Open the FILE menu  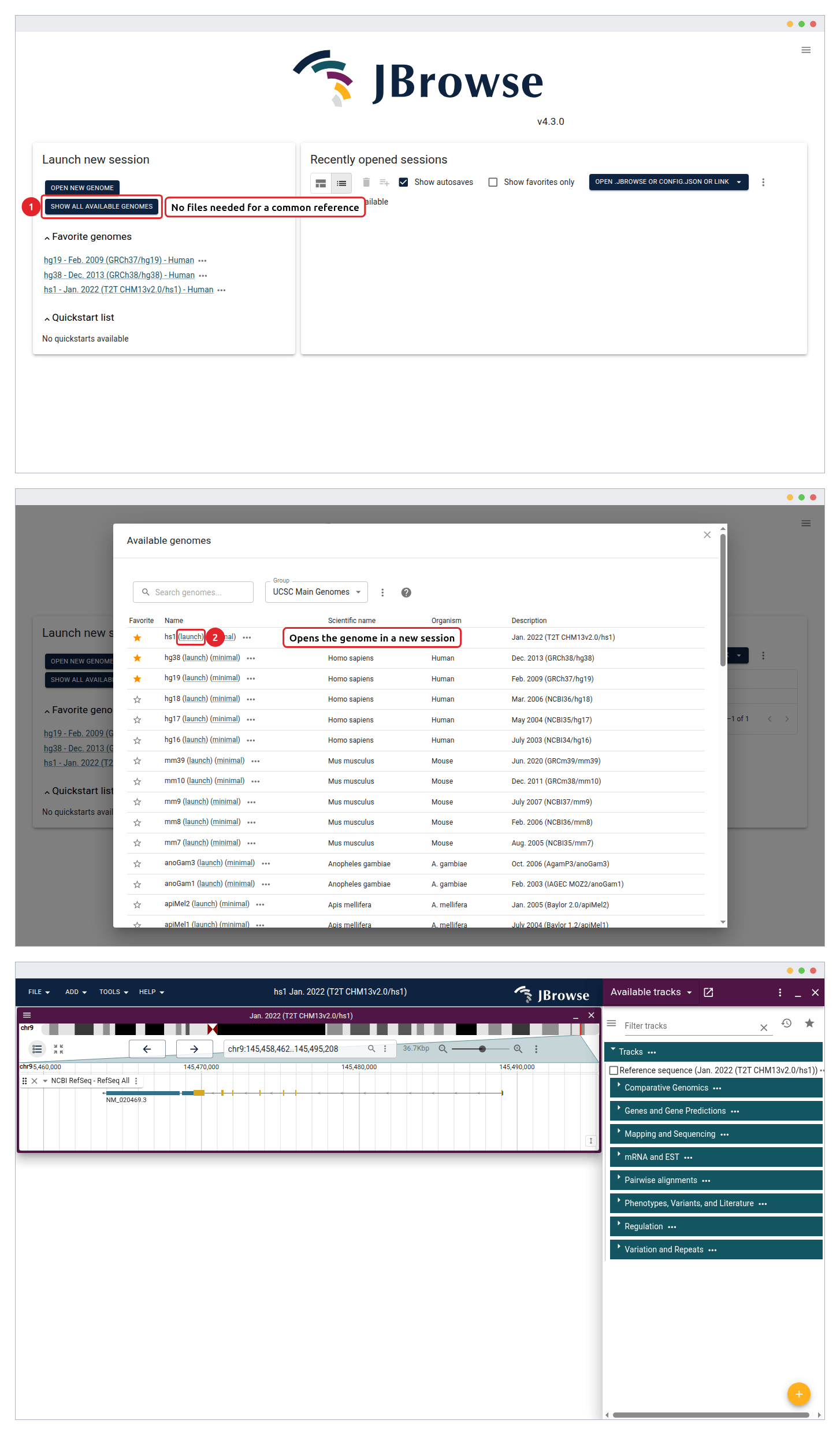[39, 992]
